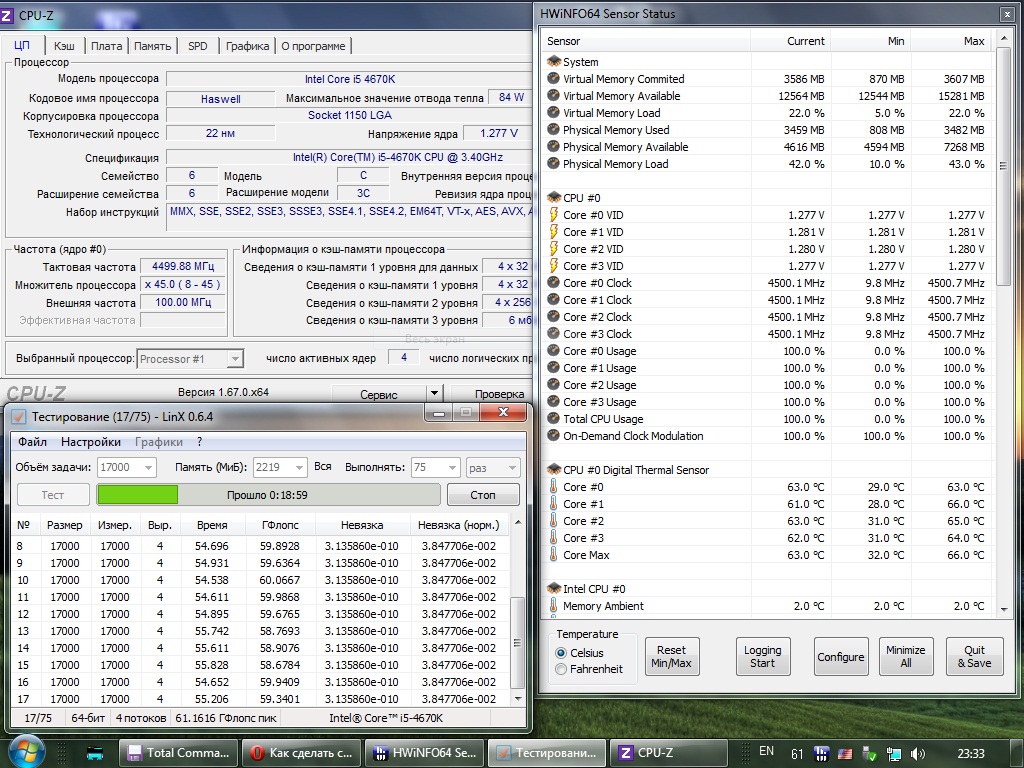1024x768 pixels.
Task: Click the flag icon in the system tray
Action: coord(845,754)
